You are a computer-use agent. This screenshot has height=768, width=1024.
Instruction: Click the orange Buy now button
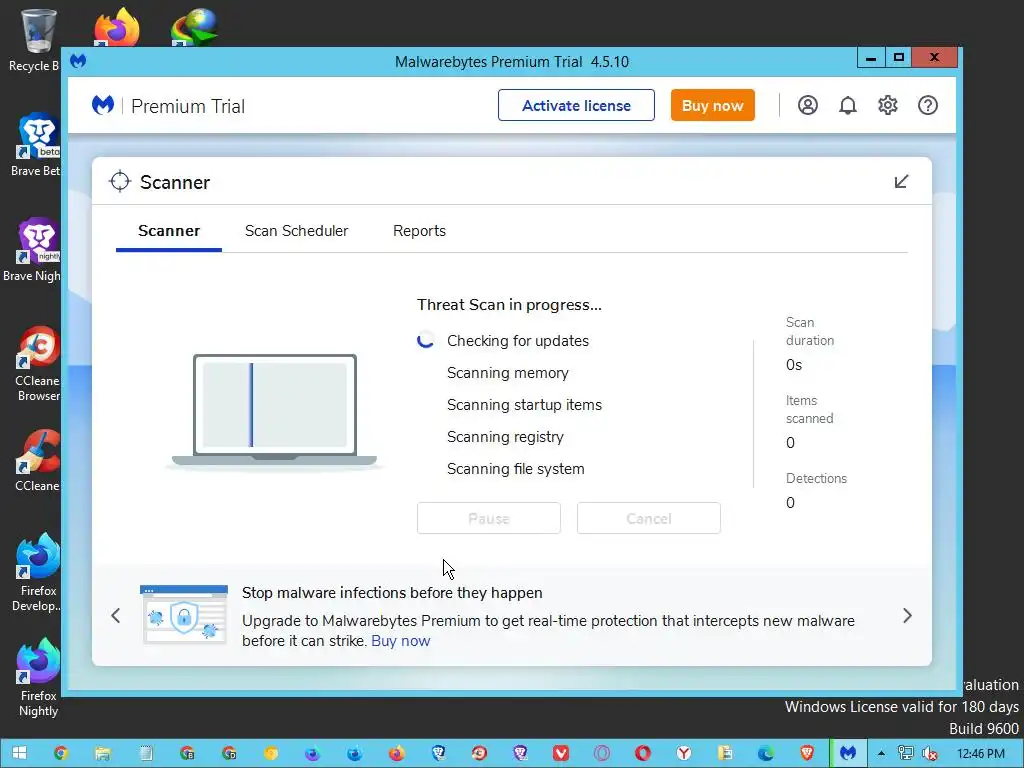coord(712,105)
